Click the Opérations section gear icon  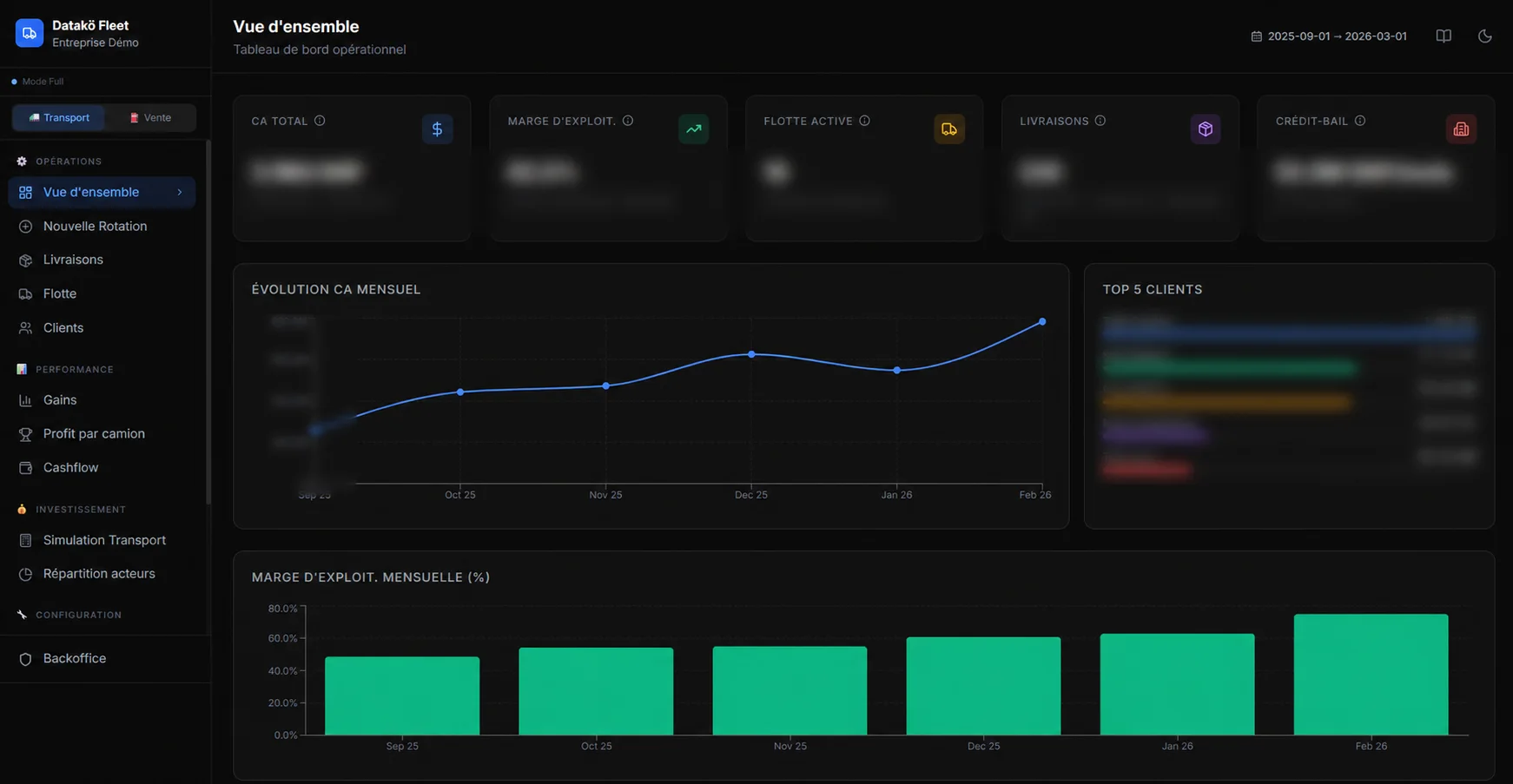[22, 161]
